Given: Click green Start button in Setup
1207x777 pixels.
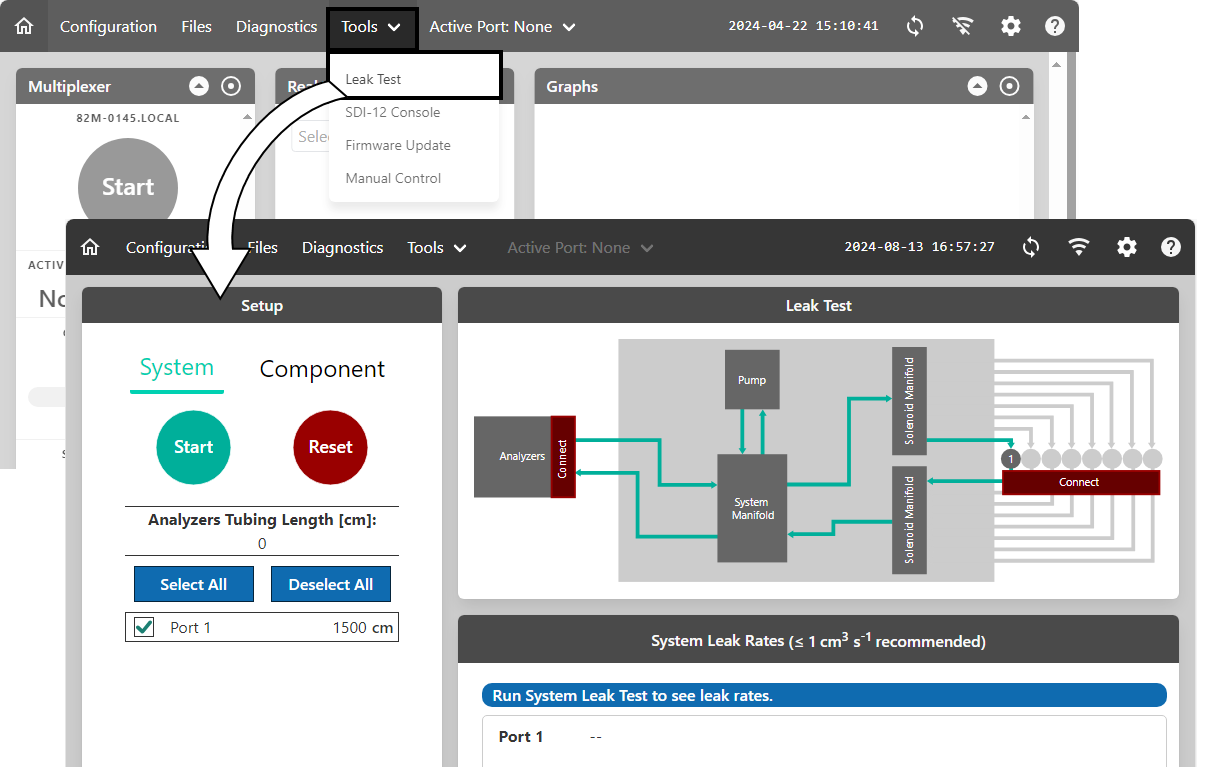Looking at the screenshot, I should point(193,447).
